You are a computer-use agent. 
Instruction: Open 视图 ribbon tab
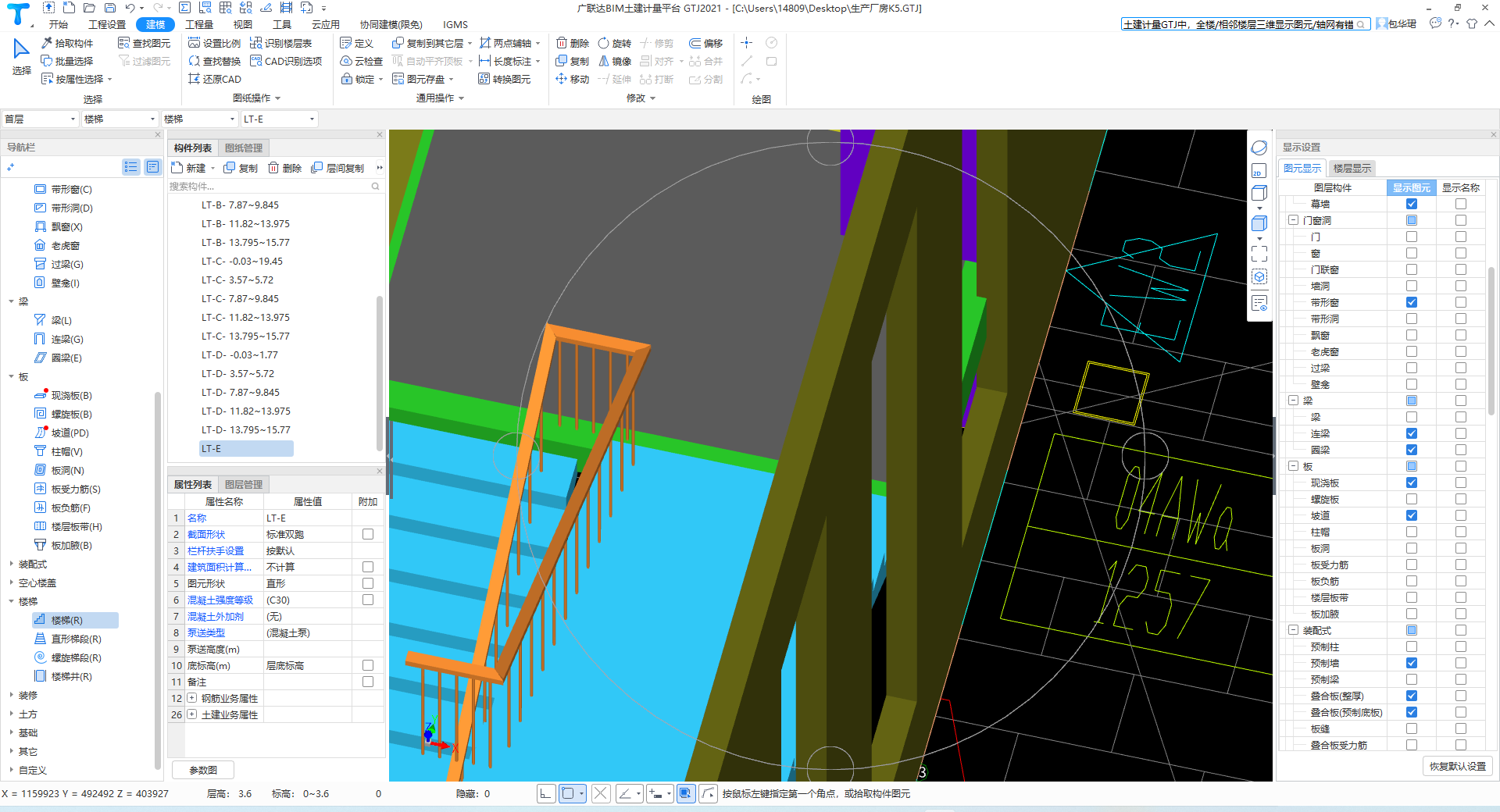pos(243,24)
